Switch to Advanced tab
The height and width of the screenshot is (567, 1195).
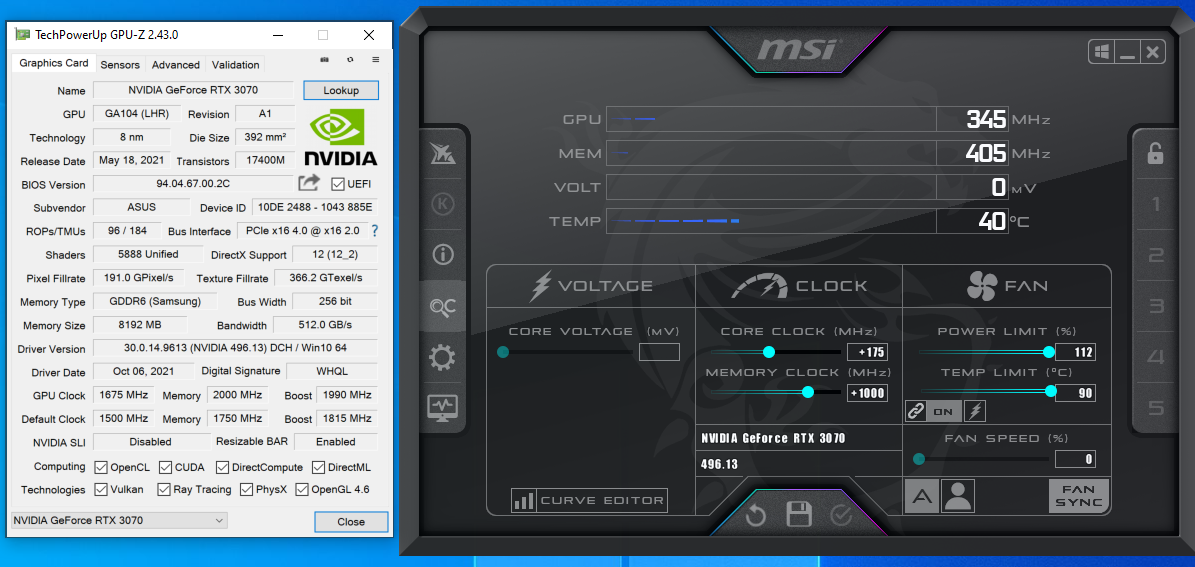click(x=175, y=65)
